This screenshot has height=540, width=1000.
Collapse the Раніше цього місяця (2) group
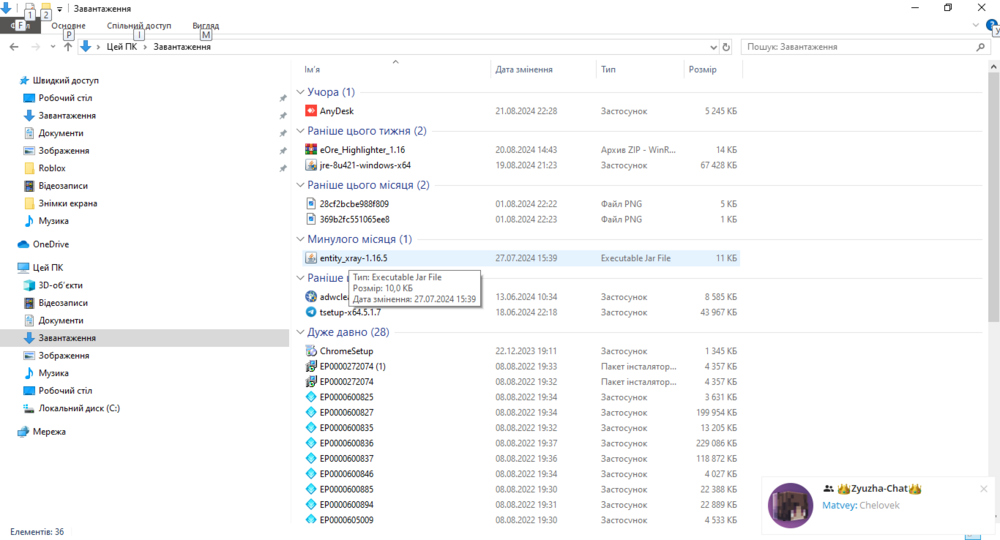pos(300,185)
